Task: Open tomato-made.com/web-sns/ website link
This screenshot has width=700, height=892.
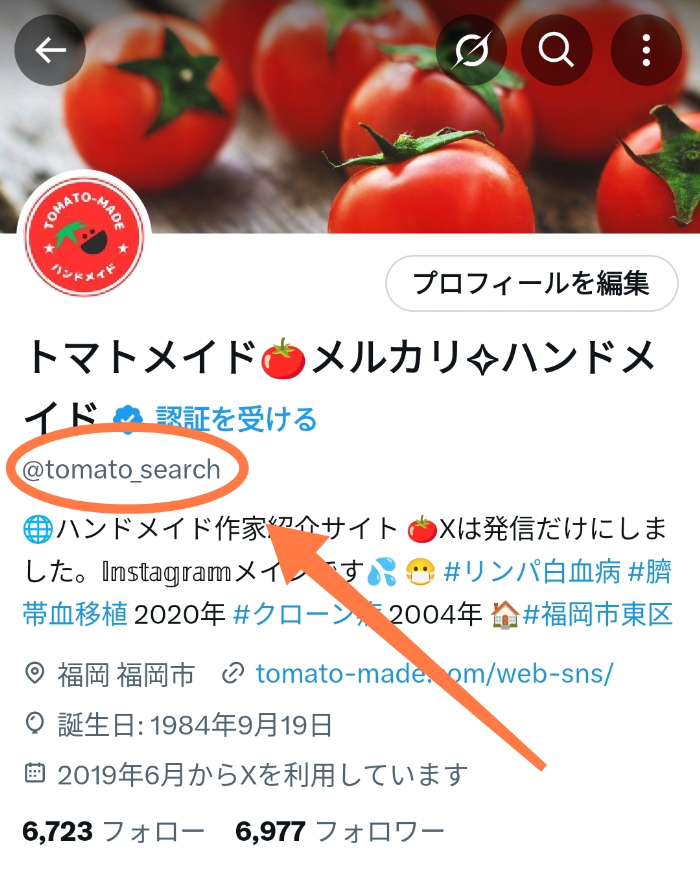Action: [434, 674]
